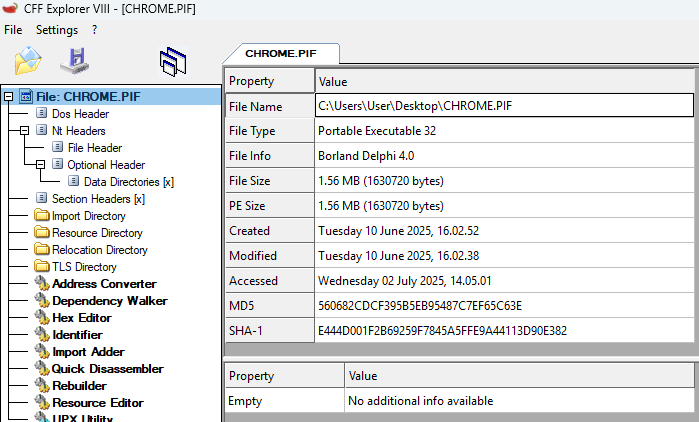Click the Resource Editor gear icon
The width and height of the screenshot is (699, 422).
pos(42,402)
